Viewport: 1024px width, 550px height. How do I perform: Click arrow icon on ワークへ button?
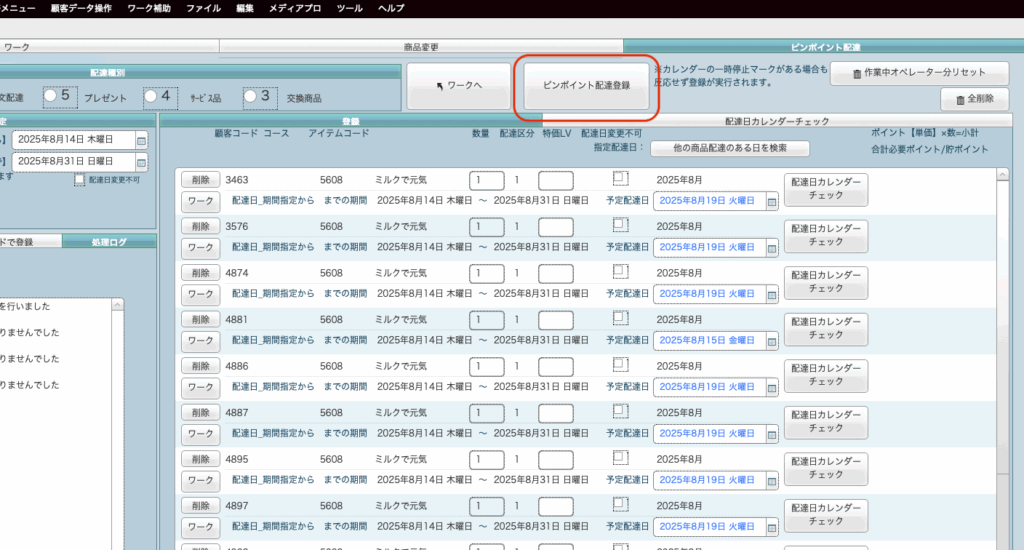tap(440, 86)
